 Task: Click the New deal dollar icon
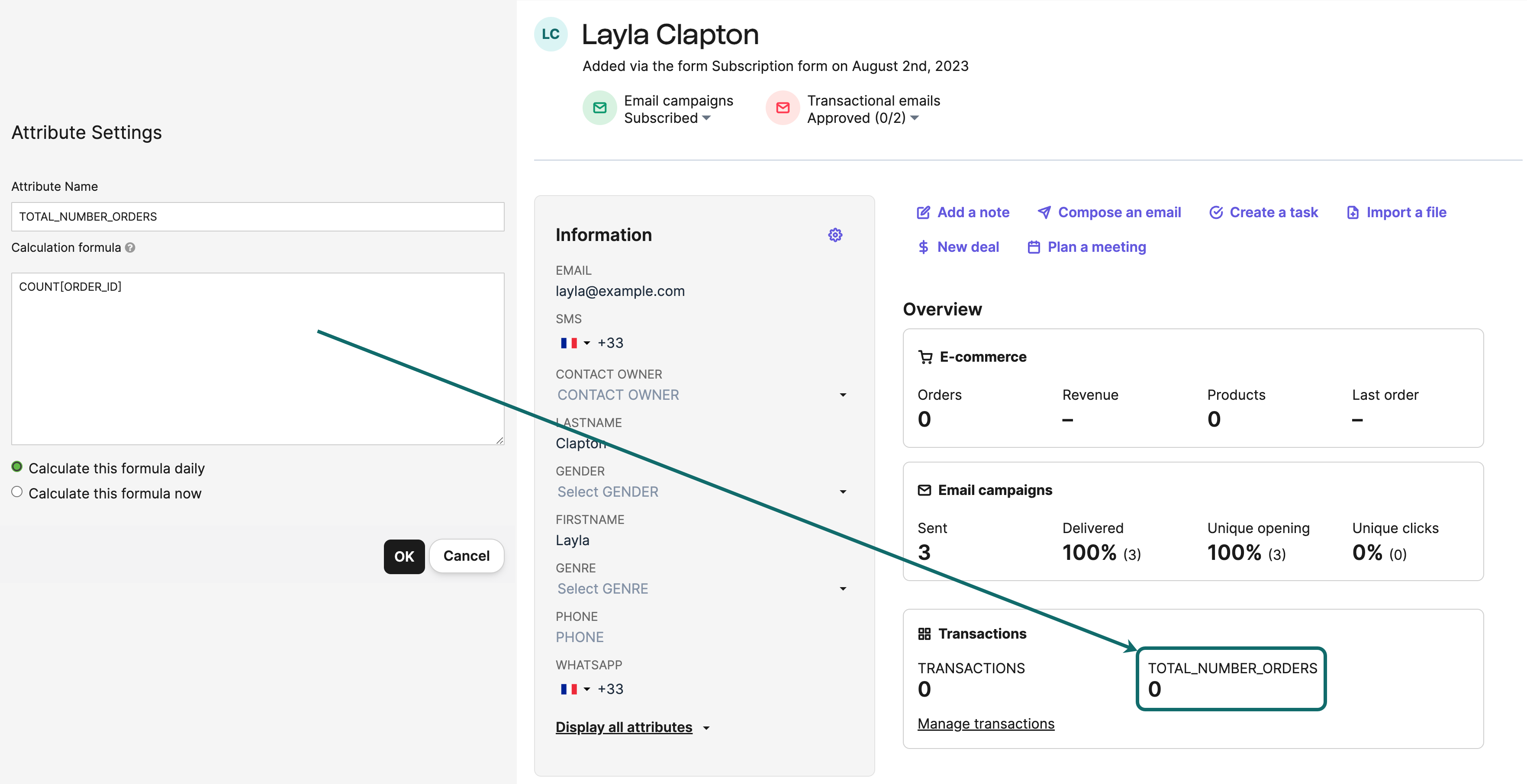(x=923, y=247)
